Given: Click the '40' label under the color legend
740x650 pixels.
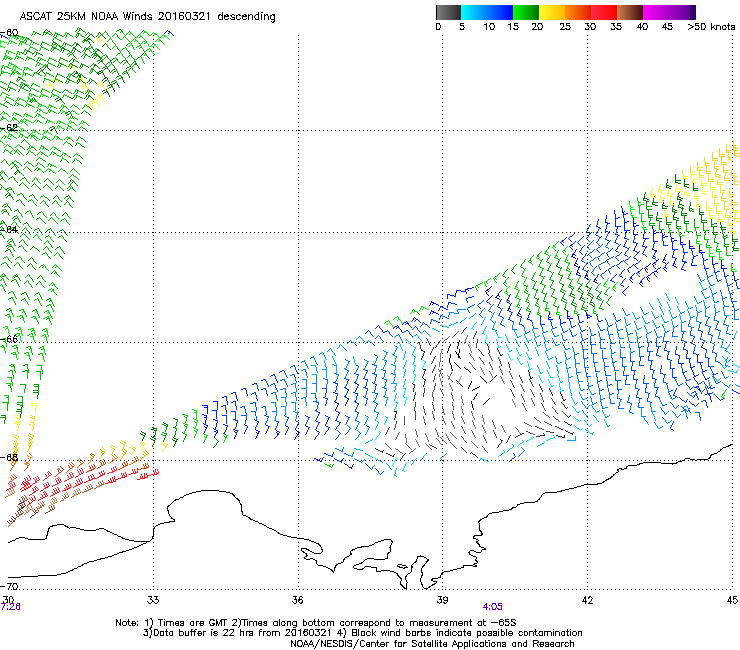Looking at the screenshot, I should point(642,27).
